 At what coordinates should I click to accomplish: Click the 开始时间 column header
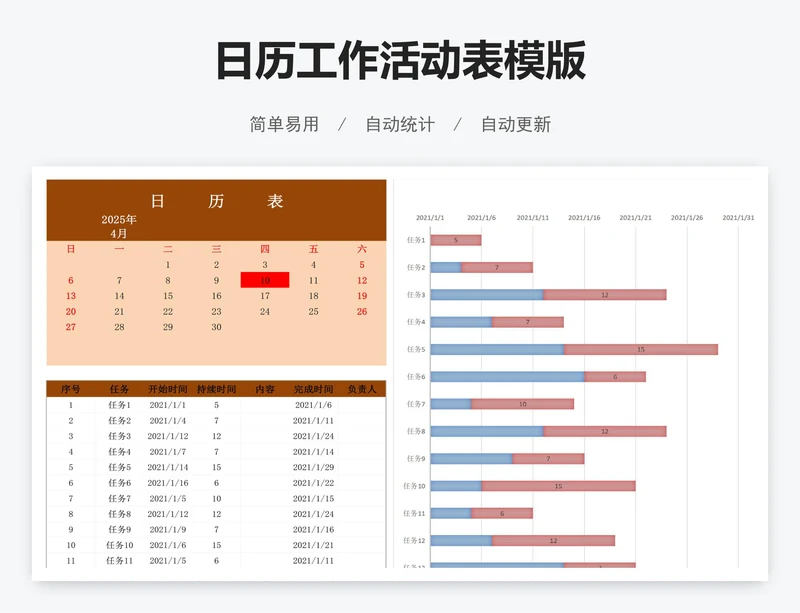point(168,389)
